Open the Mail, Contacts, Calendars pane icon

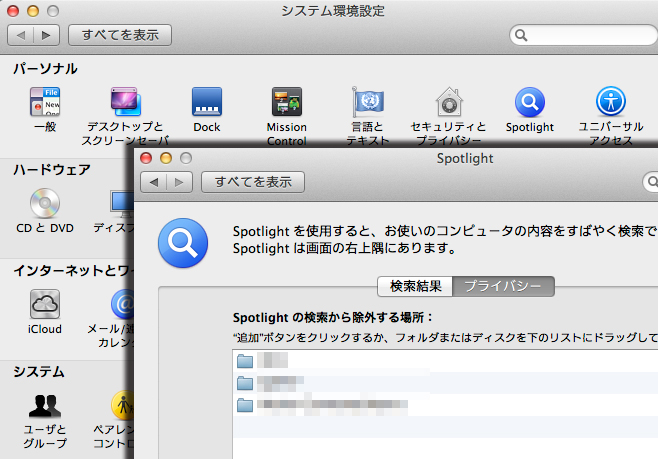click(122, 304)
